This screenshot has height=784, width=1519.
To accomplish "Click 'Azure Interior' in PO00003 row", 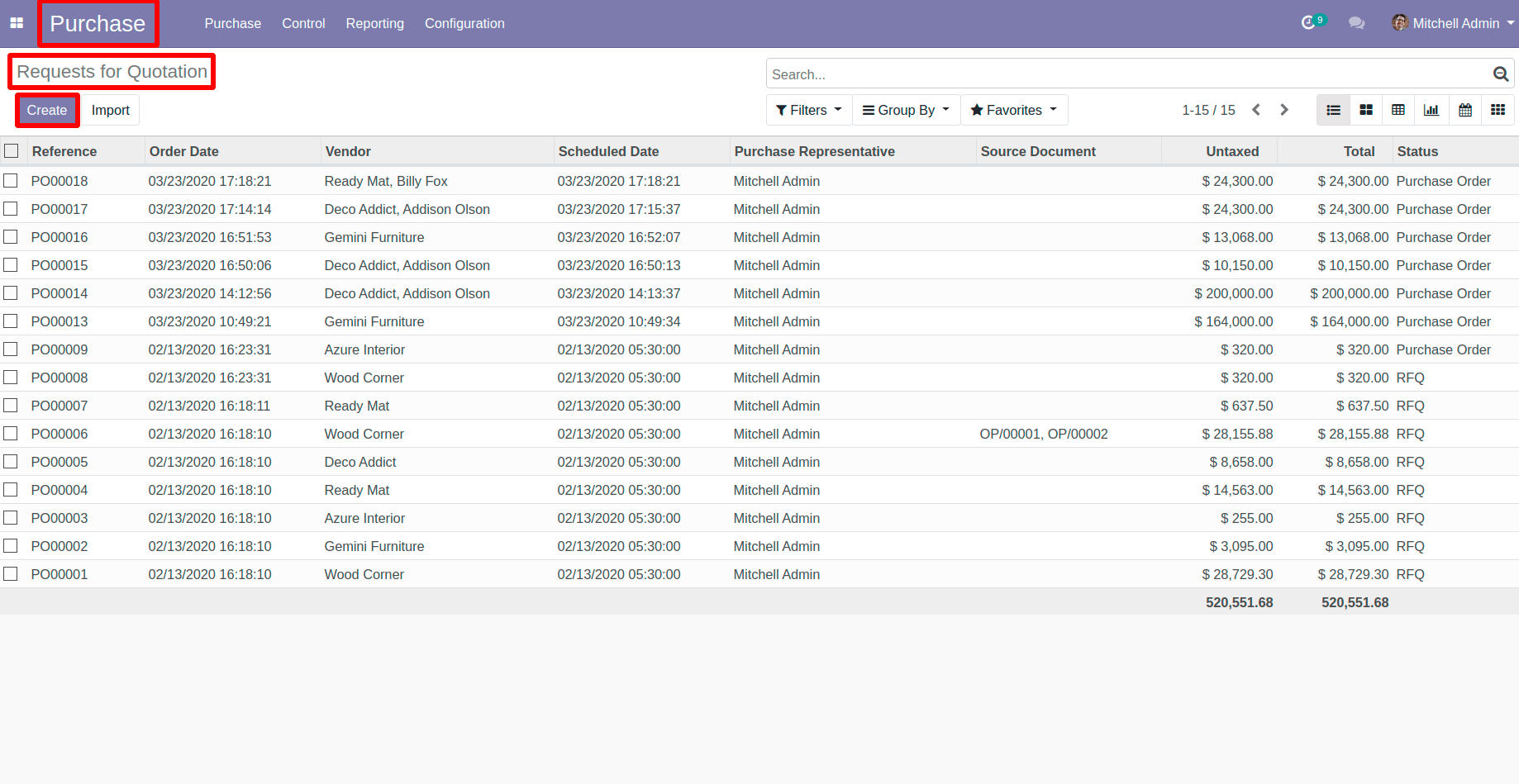I will [x=364, y=518].
